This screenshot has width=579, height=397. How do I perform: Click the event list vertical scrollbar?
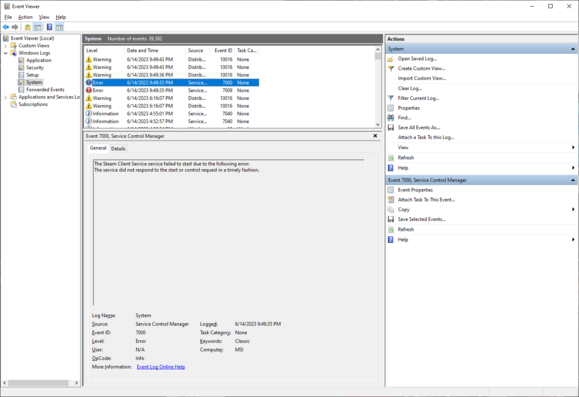(378, 87)
